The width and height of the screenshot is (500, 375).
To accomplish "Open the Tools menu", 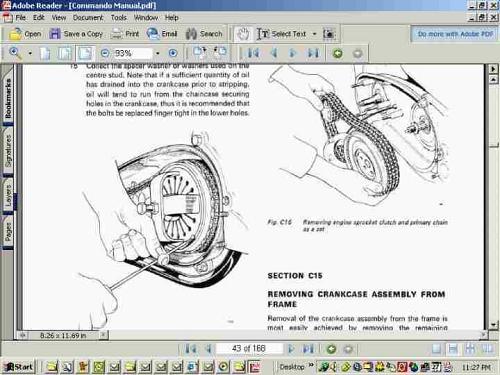I will [x=119, y=18].
